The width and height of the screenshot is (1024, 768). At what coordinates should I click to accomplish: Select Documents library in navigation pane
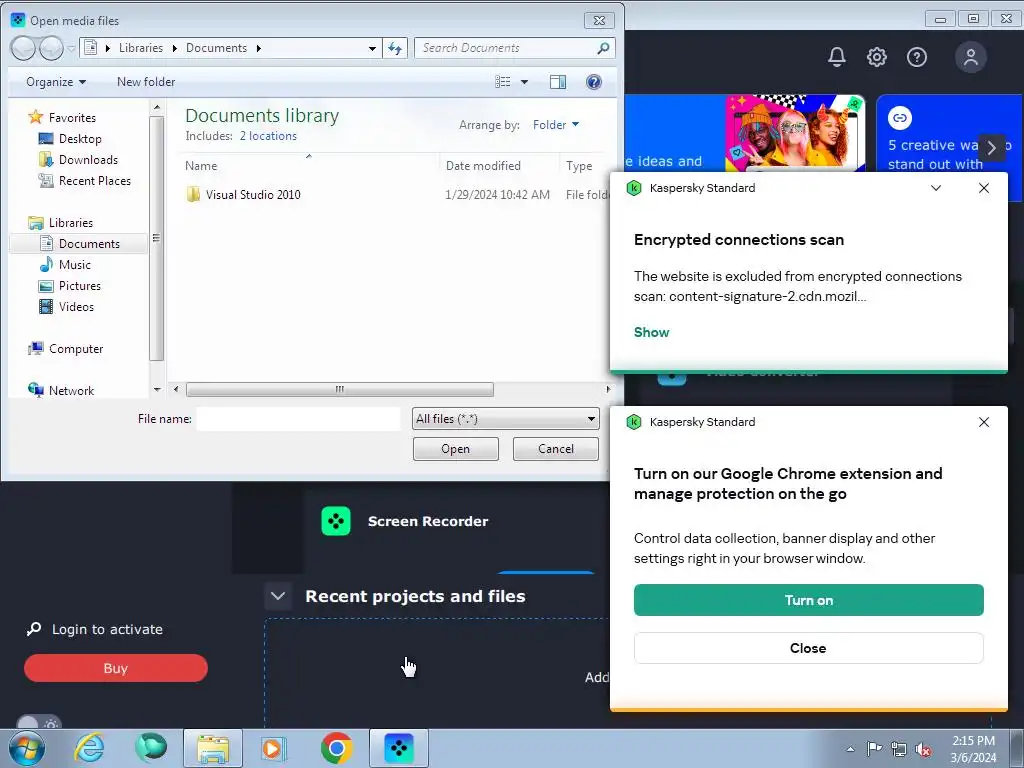(x=80, y=244)
